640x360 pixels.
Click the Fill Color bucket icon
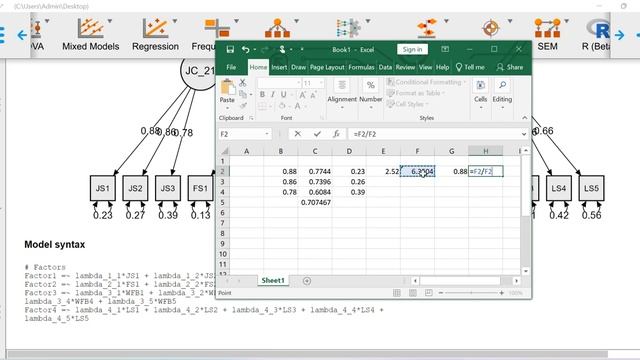(282, 106)
